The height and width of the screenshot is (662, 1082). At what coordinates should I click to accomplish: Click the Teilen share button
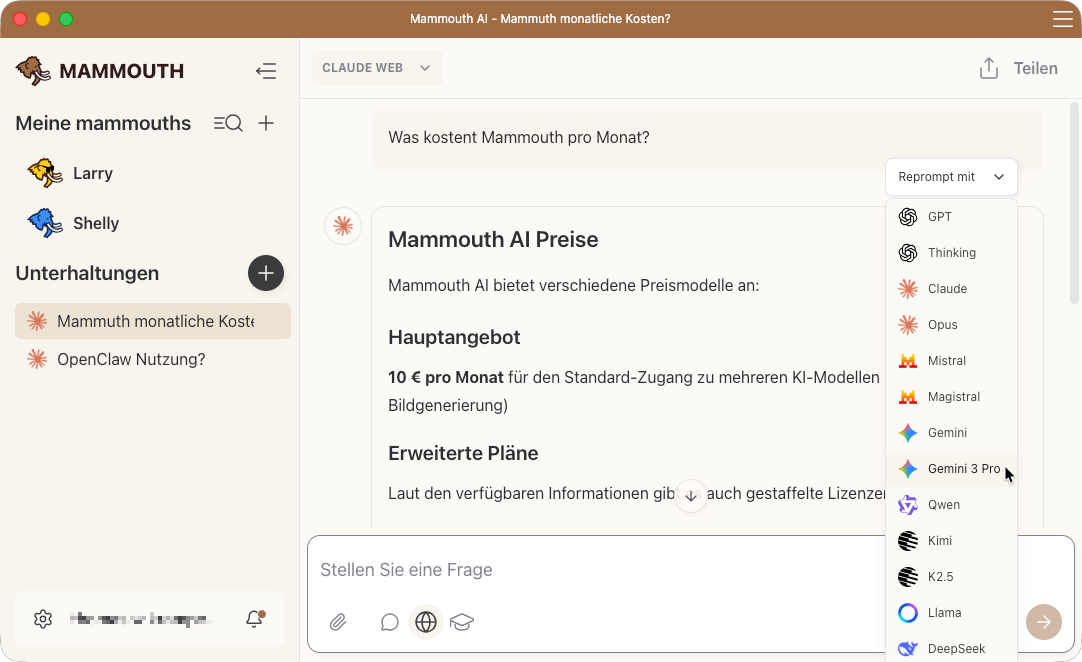click(1017, 68)
